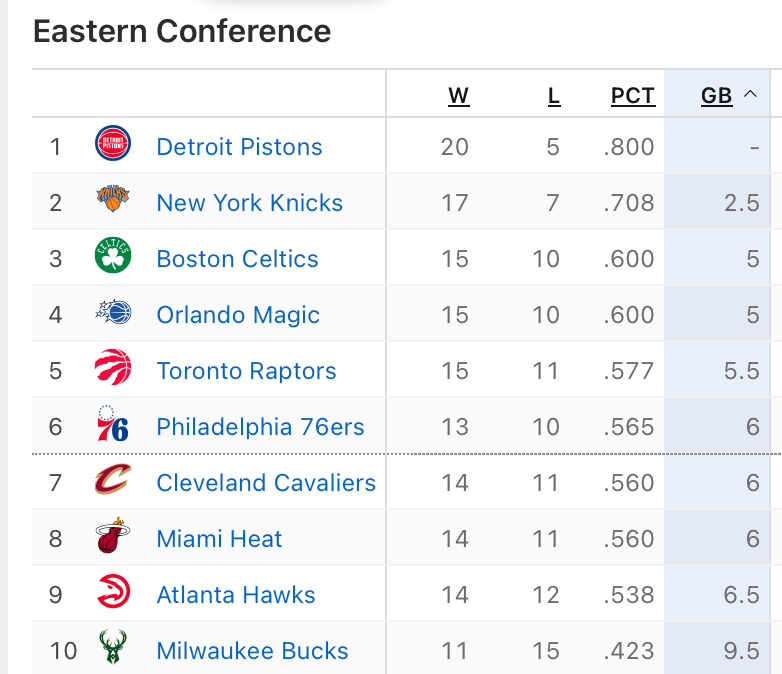Image resolution: width=782 pixels, height=674 pixels.
Task: Open the New York Knicks link
Action: point(249,203)
